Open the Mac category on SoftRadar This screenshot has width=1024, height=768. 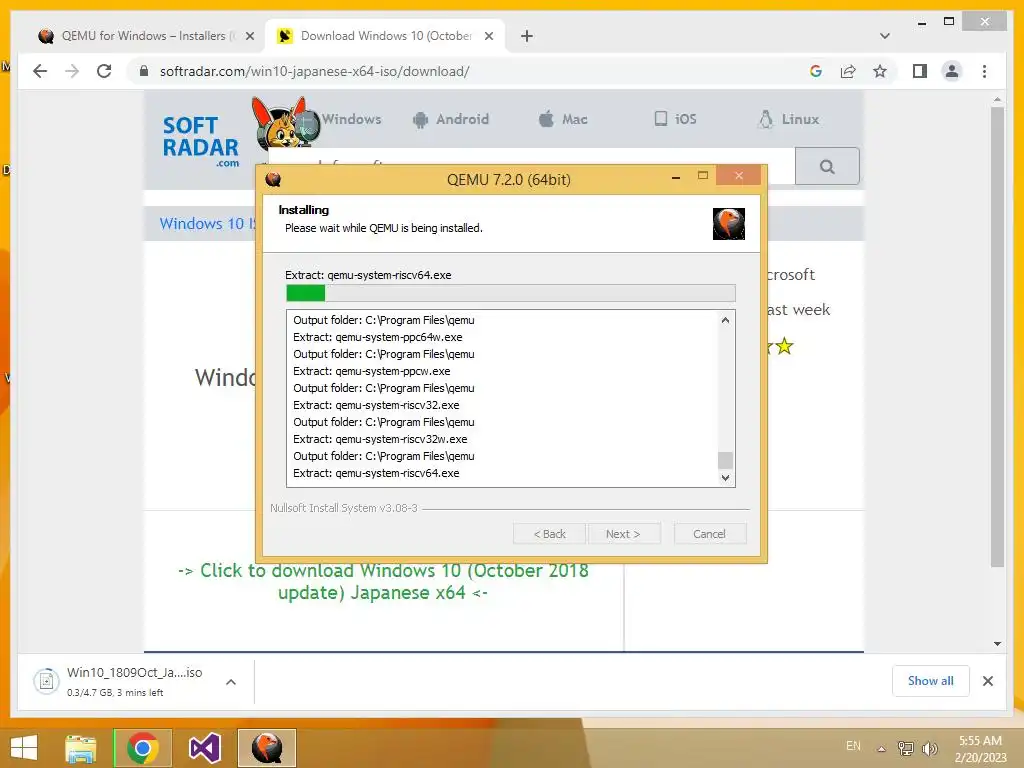coord(563,119)
